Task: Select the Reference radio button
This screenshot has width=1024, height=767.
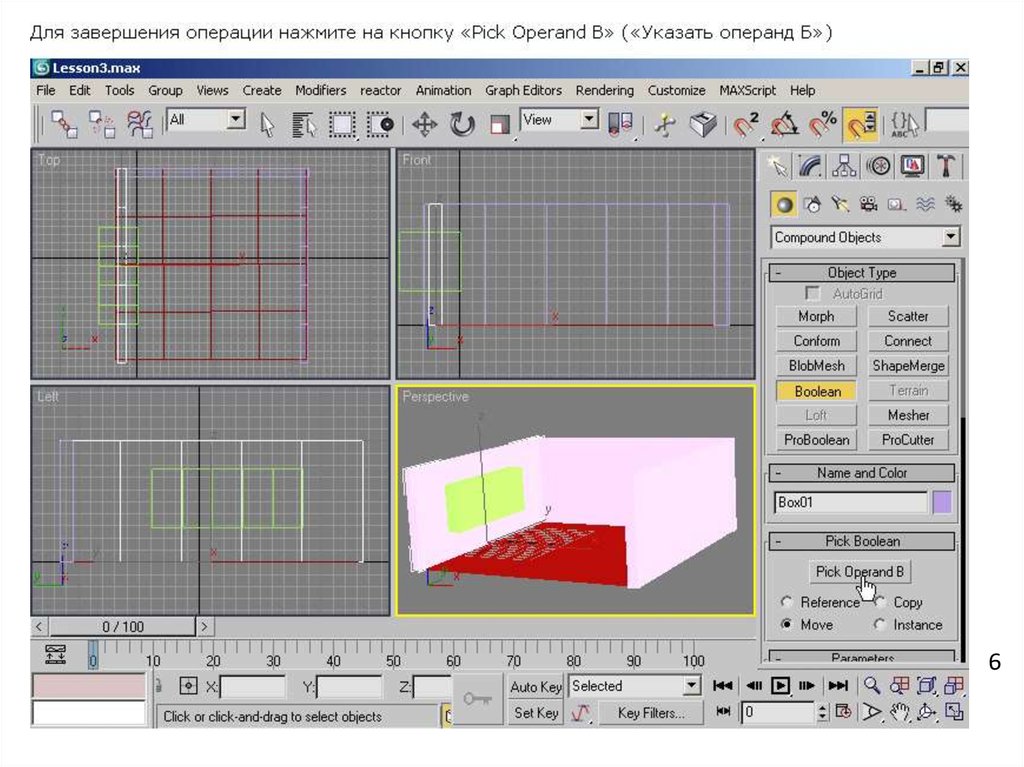Action: (x=787, y=602)
